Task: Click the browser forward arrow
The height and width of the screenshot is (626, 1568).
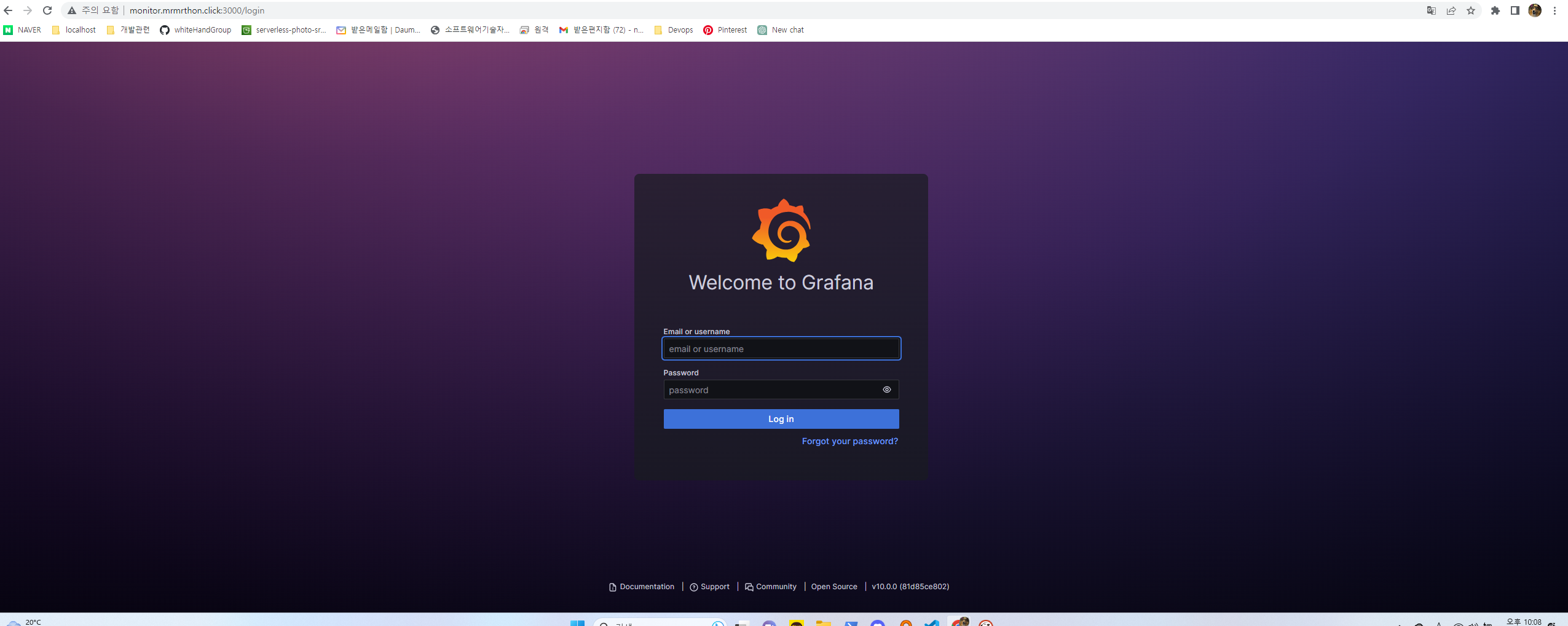Action: click(28, 10)
